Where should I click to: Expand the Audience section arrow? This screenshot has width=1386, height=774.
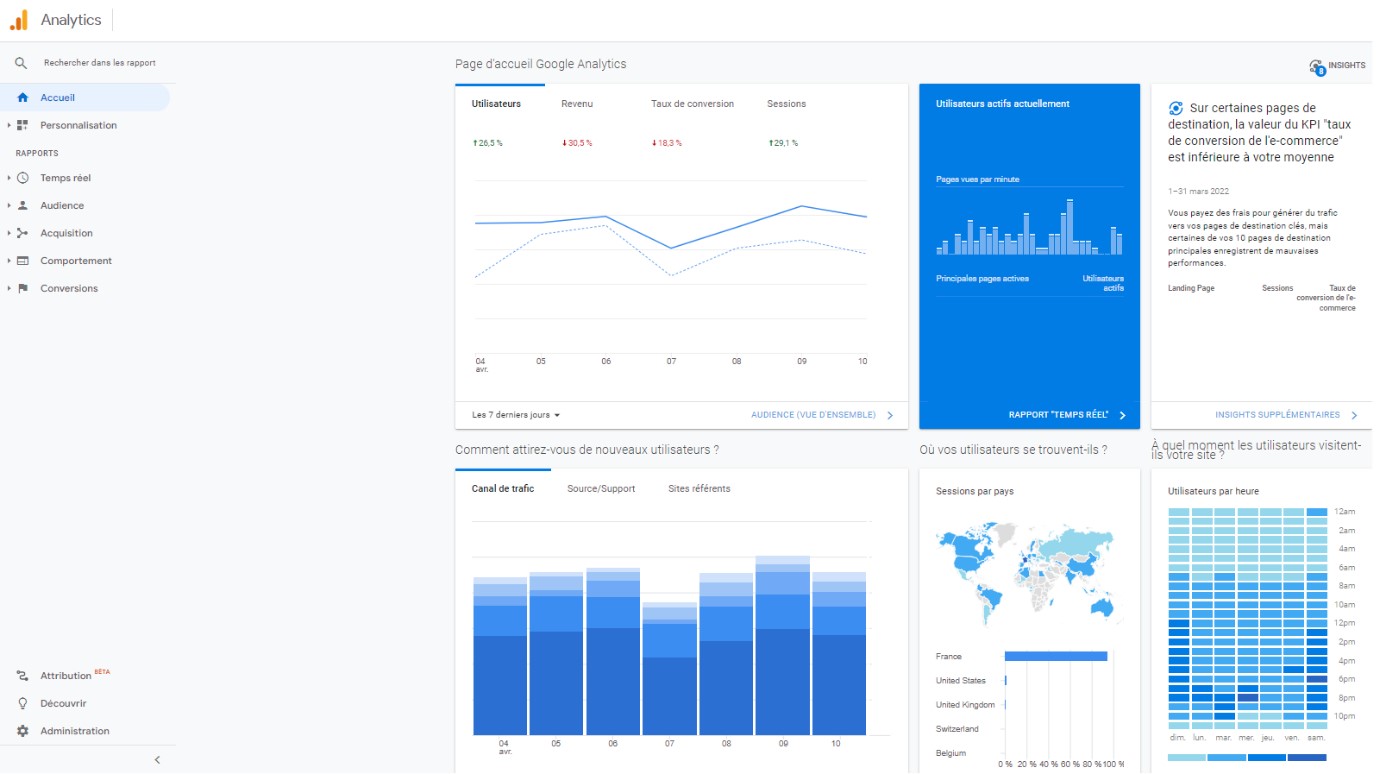(x=9, y=205)
